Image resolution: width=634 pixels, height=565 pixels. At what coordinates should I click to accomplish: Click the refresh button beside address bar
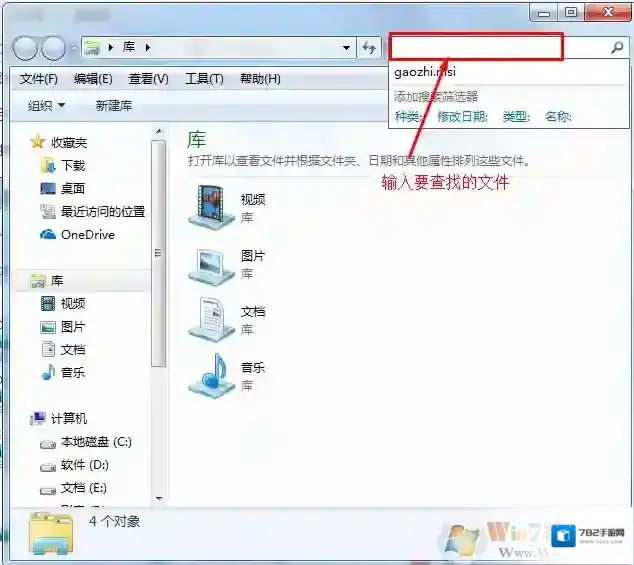click(369, 48)
